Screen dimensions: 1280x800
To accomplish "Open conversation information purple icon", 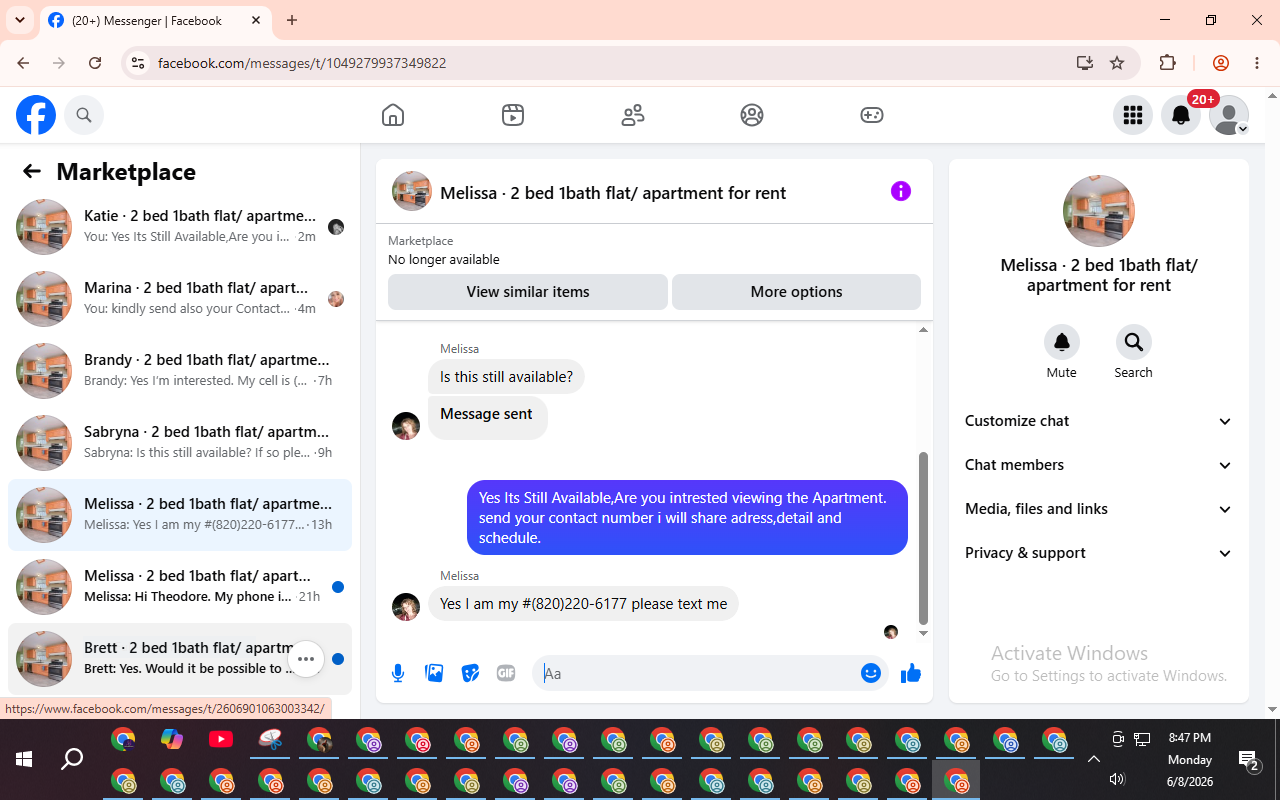I will pyautogui.click(x=901, y=191).
